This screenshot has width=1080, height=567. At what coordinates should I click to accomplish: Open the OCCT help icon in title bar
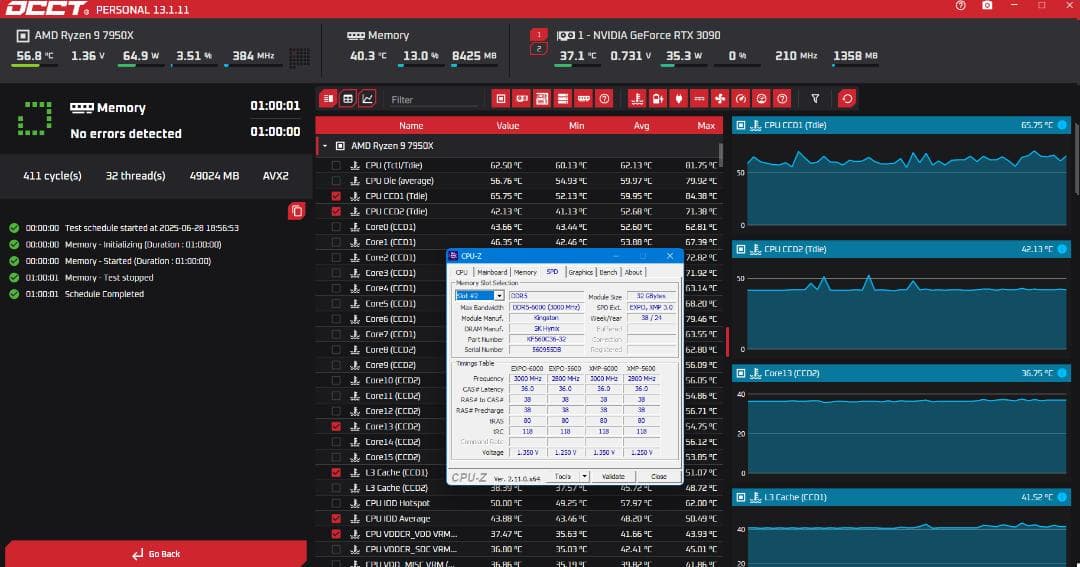pos(960,6)
